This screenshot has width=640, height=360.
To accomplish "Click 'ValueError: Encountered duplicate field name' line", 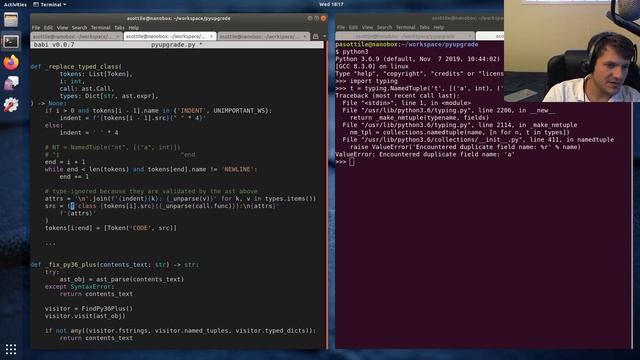I will point(425,155).
